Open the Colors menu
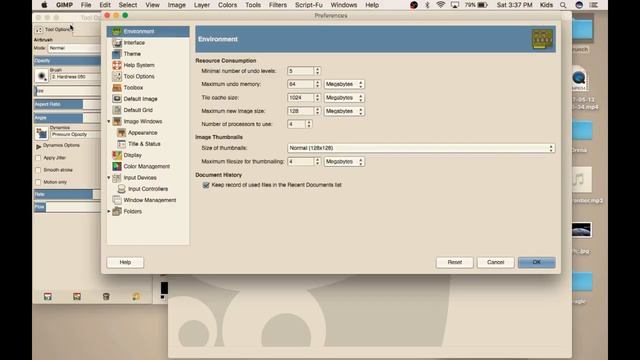Image resolution: width=640 pixels, height=360 pixels. [227, 5]
